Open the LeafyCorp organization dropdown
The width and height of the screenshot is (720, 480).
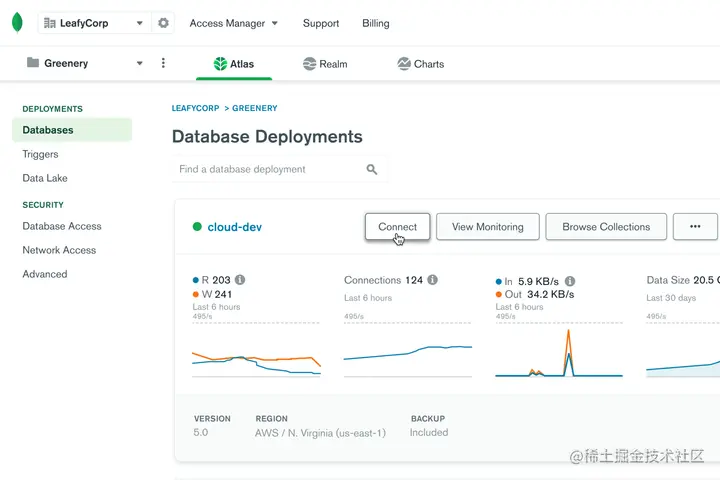(x=94, y=23)
